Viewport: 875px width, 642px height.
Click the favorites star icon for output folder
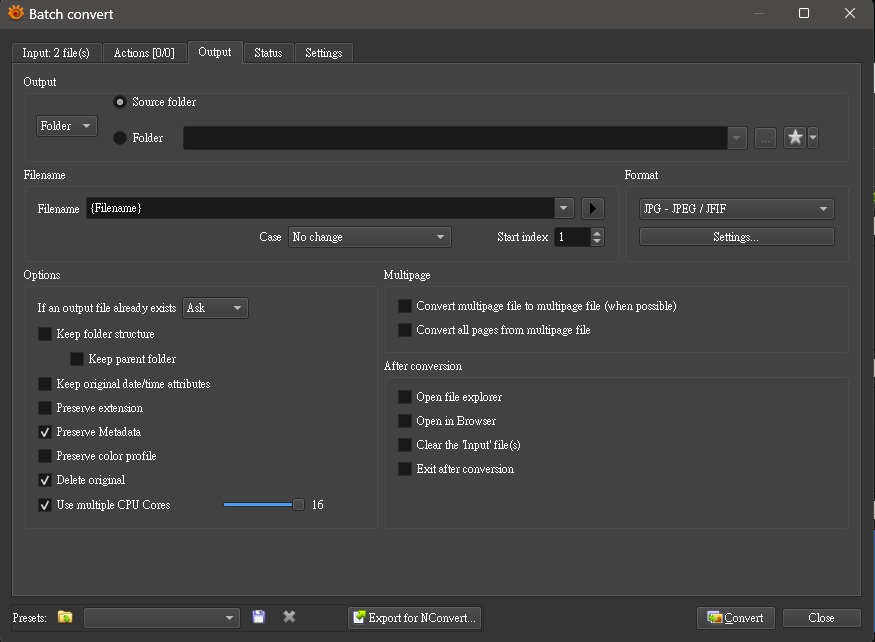pos(794,138)
